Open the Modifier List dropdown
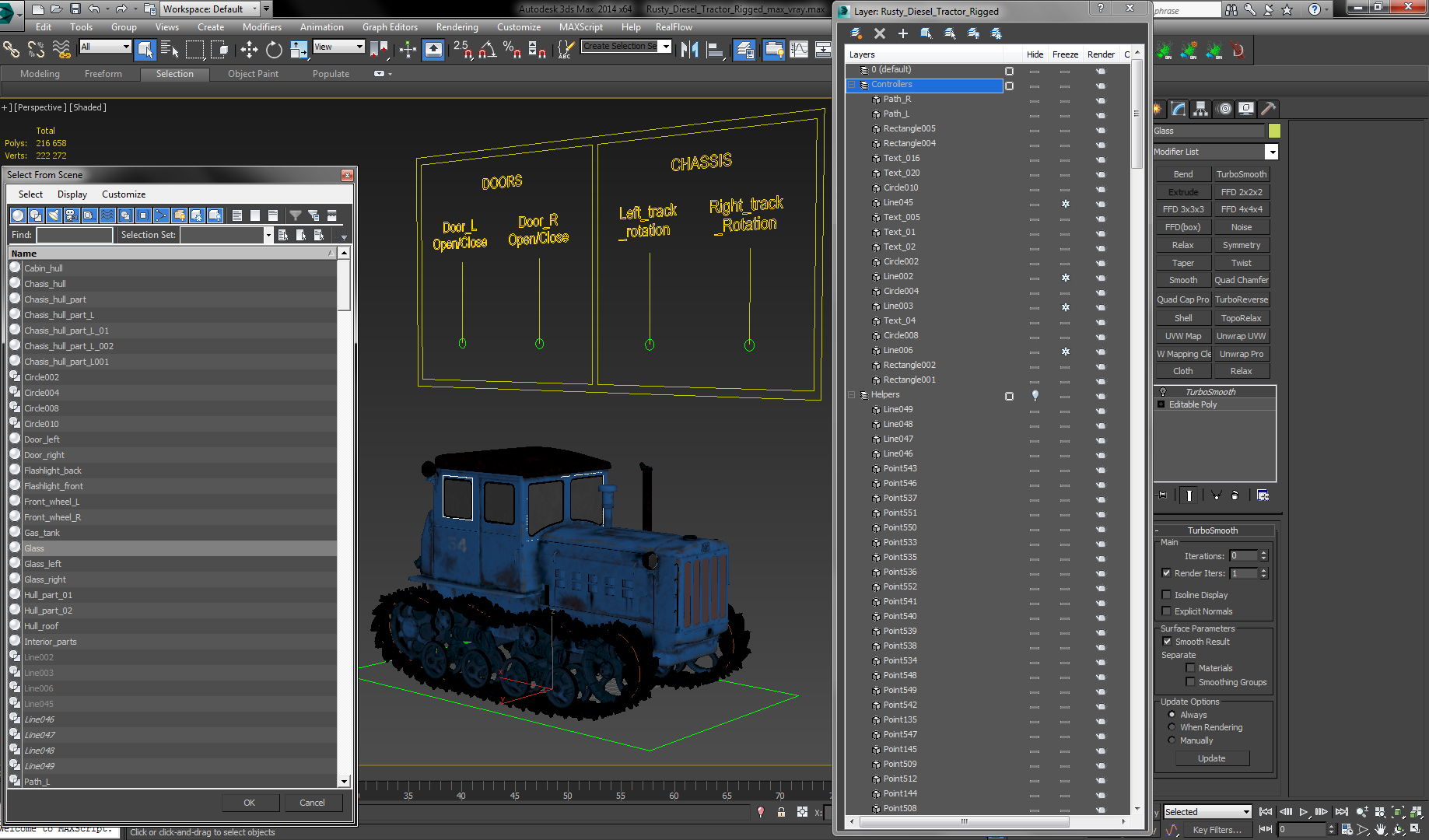1429x840 pixels. pos(1271,152)
